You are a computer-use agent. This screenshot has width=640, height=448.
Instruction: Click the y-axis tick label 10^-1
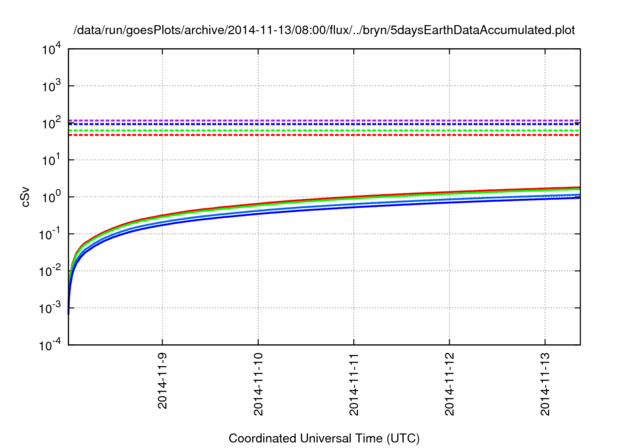[47, 234]
